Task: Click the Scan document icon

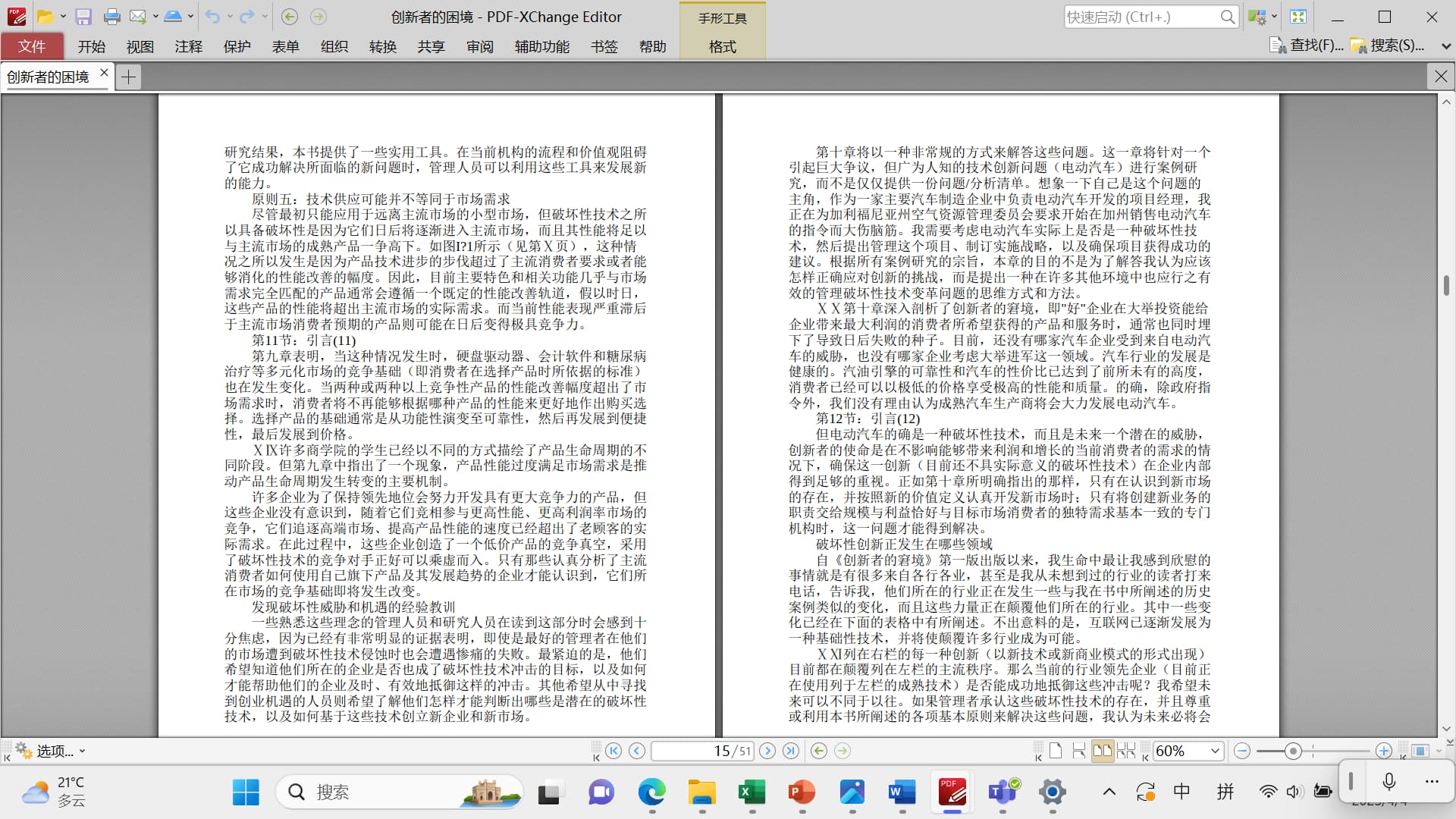Action: (172, 17)
